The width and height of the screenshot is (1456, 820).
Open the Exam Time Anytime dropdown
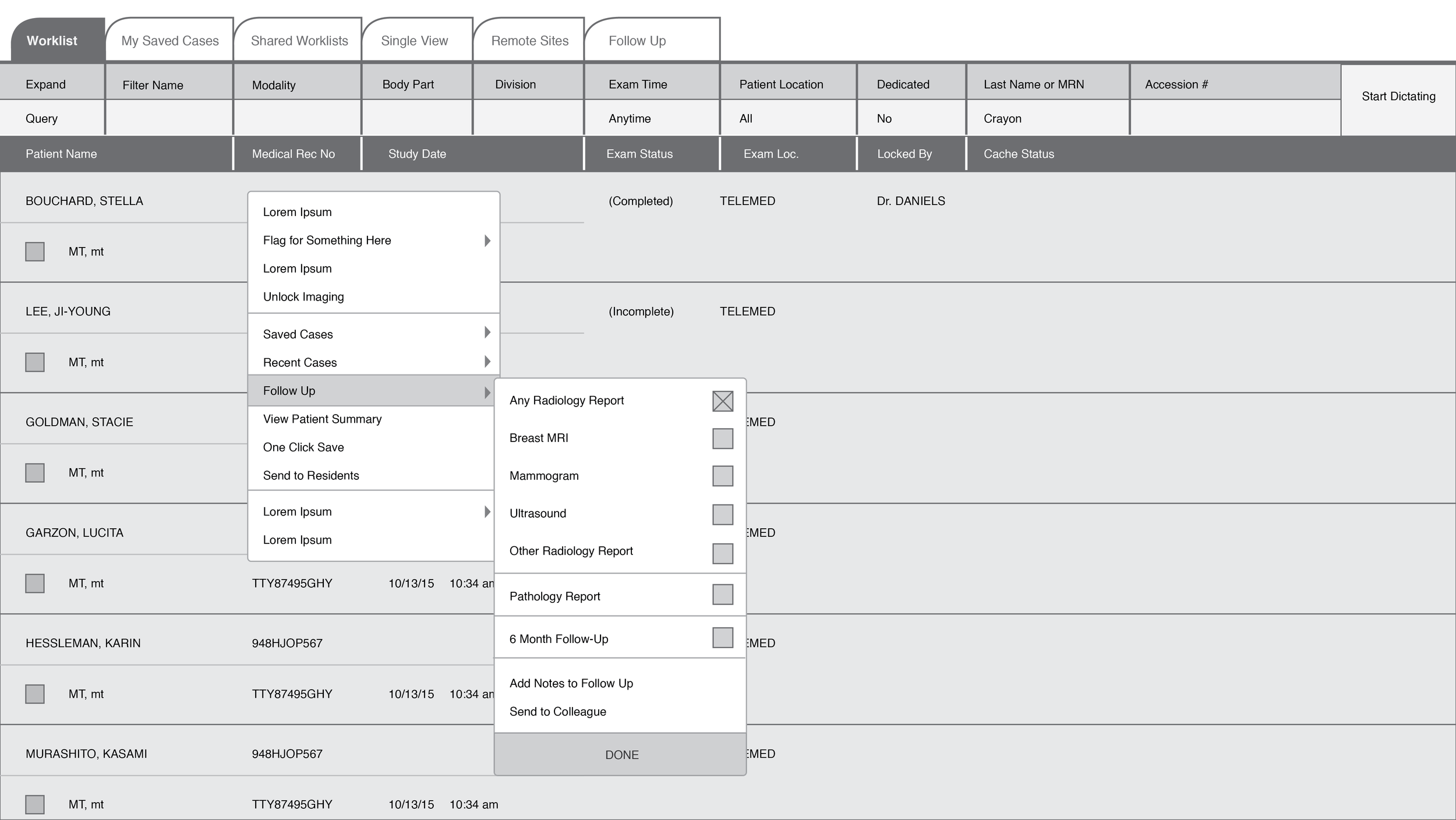point(652,118)
